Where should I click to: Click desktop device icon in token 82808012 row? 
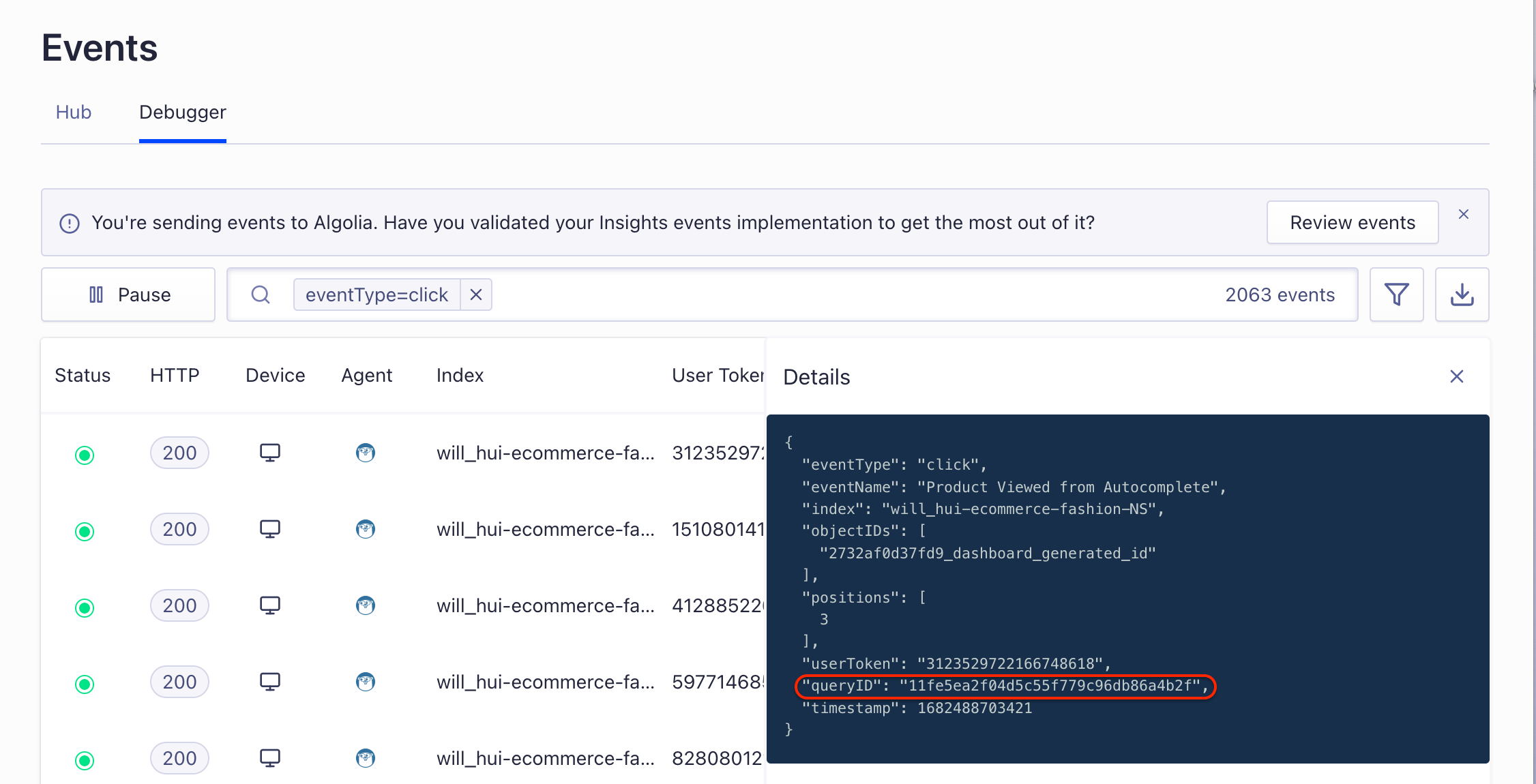pyautogui.click(x=270, y=758)
